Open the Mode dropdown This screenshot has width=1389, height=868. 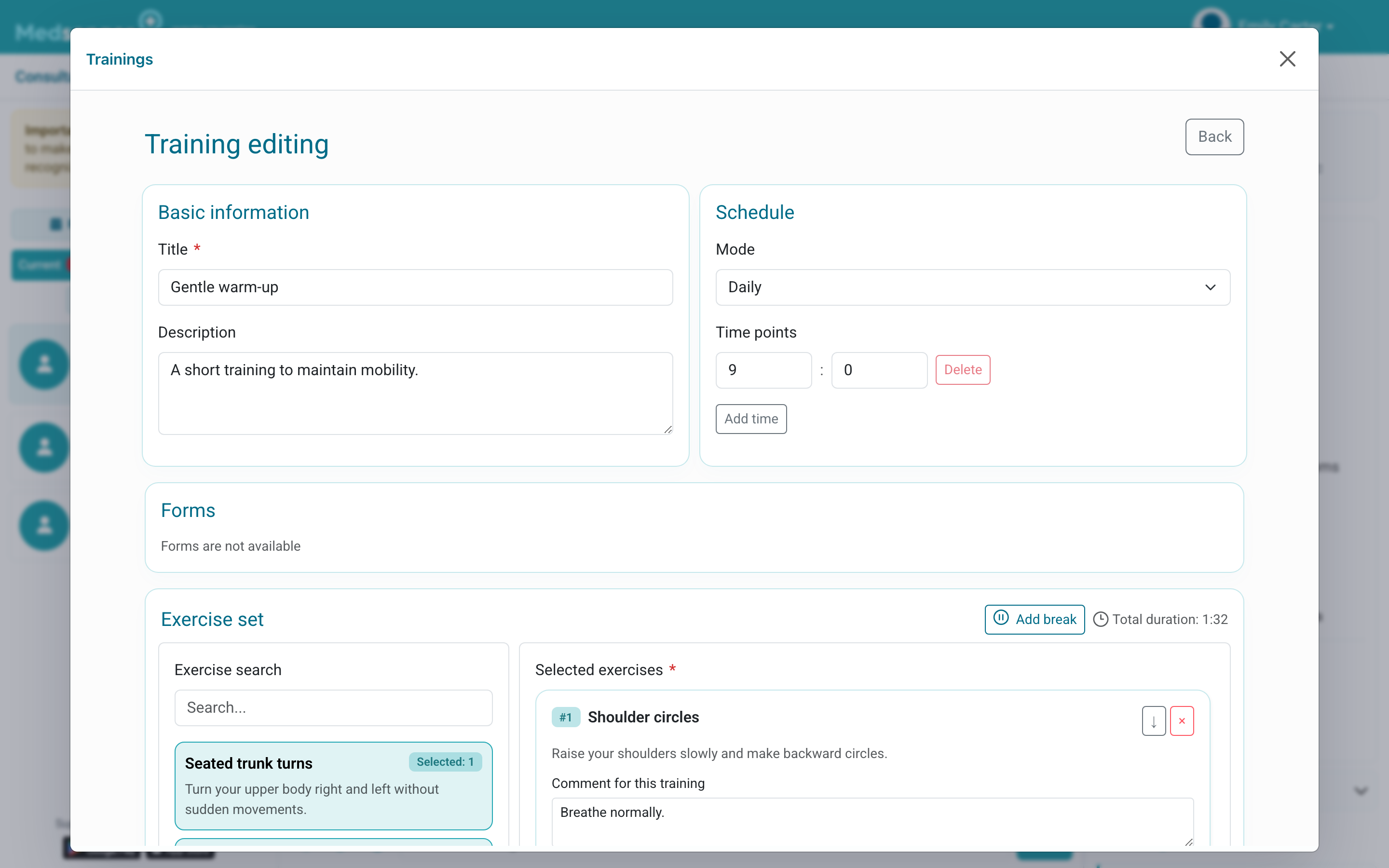point(973,287)
